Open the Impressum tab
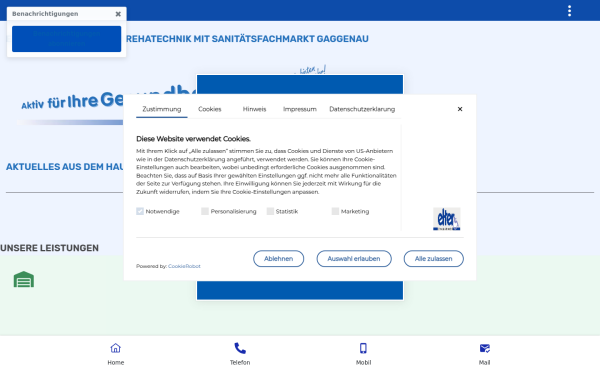Screen dimensions: 600x375 [300, 109]
